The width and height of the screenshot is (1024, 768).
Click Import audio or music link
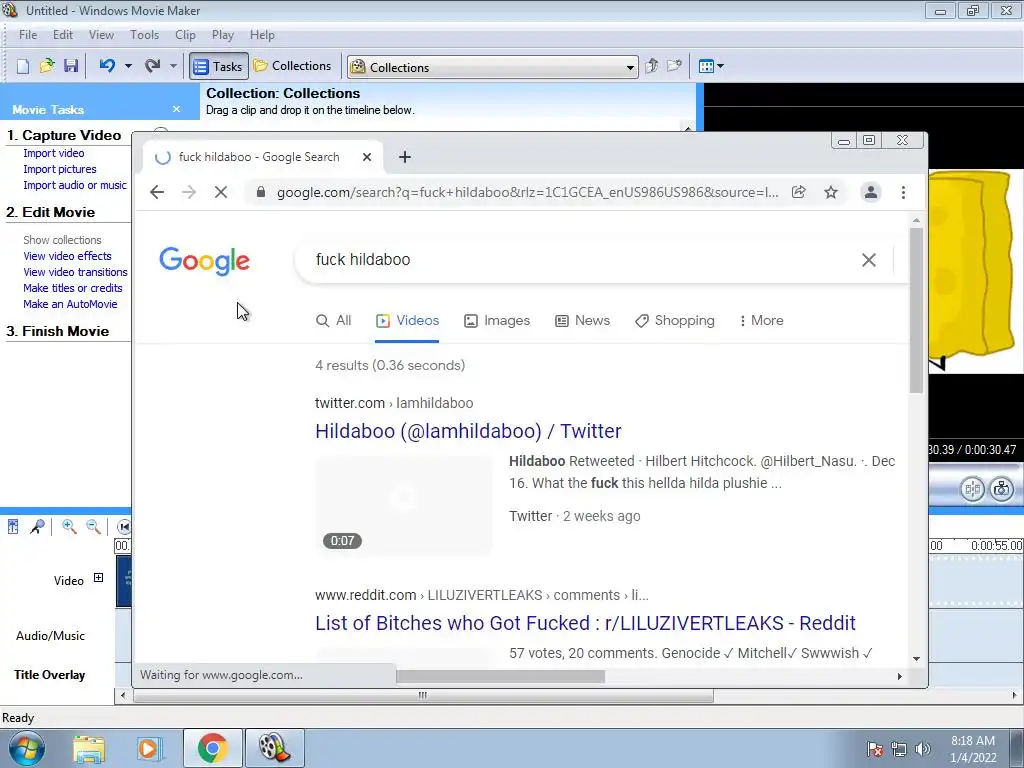74,185
